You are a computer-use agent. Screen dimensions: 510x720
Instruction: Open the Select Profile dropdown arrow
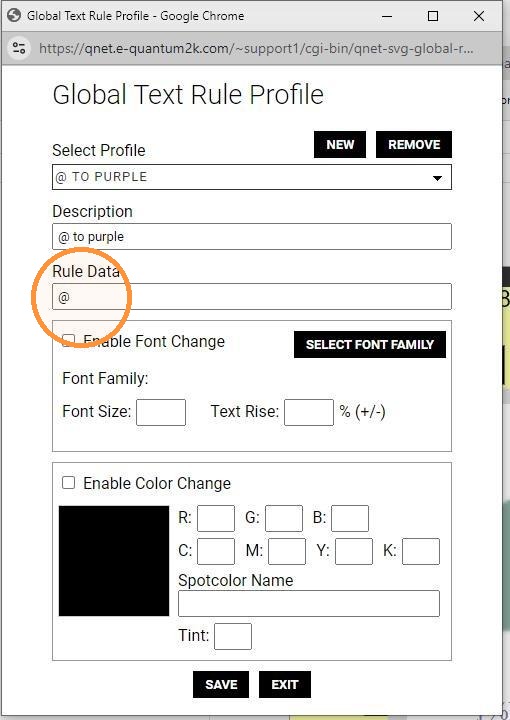coord(437,178)
